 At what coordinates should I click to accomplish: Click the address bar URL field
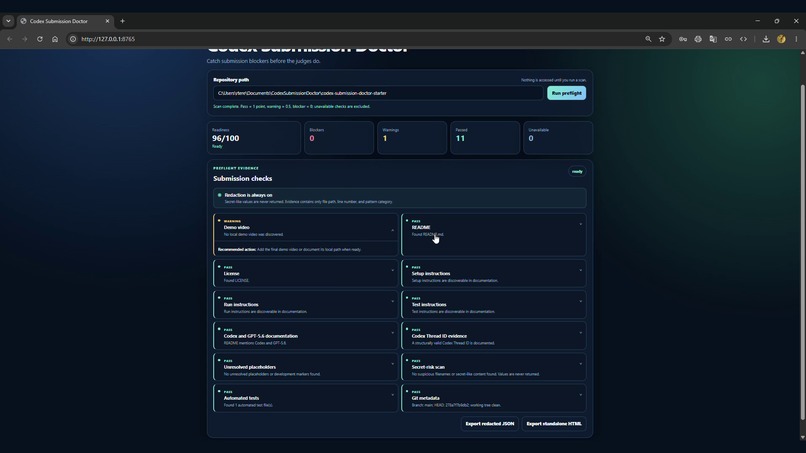(360, 39)
